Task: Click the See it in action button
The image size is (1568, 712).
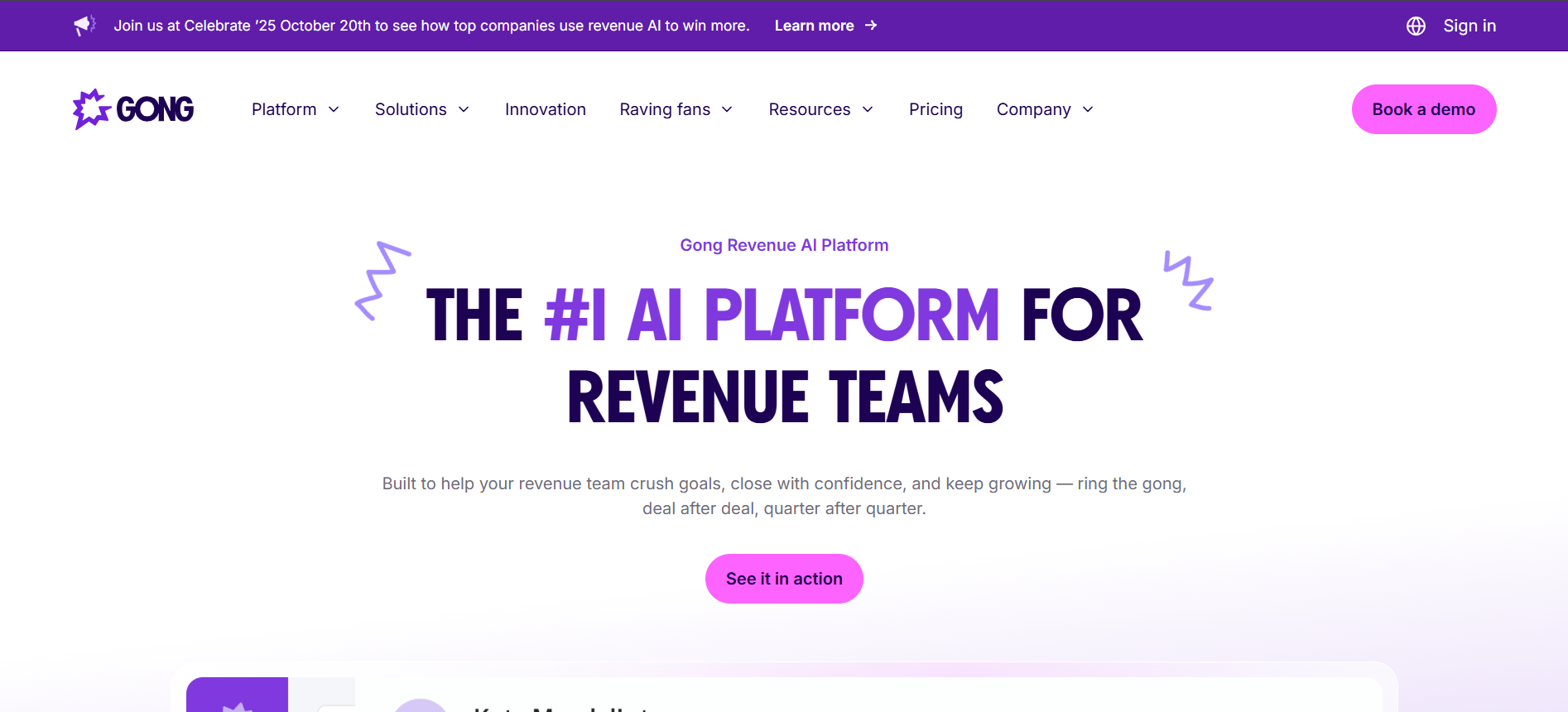Action: tap(784, 579)
